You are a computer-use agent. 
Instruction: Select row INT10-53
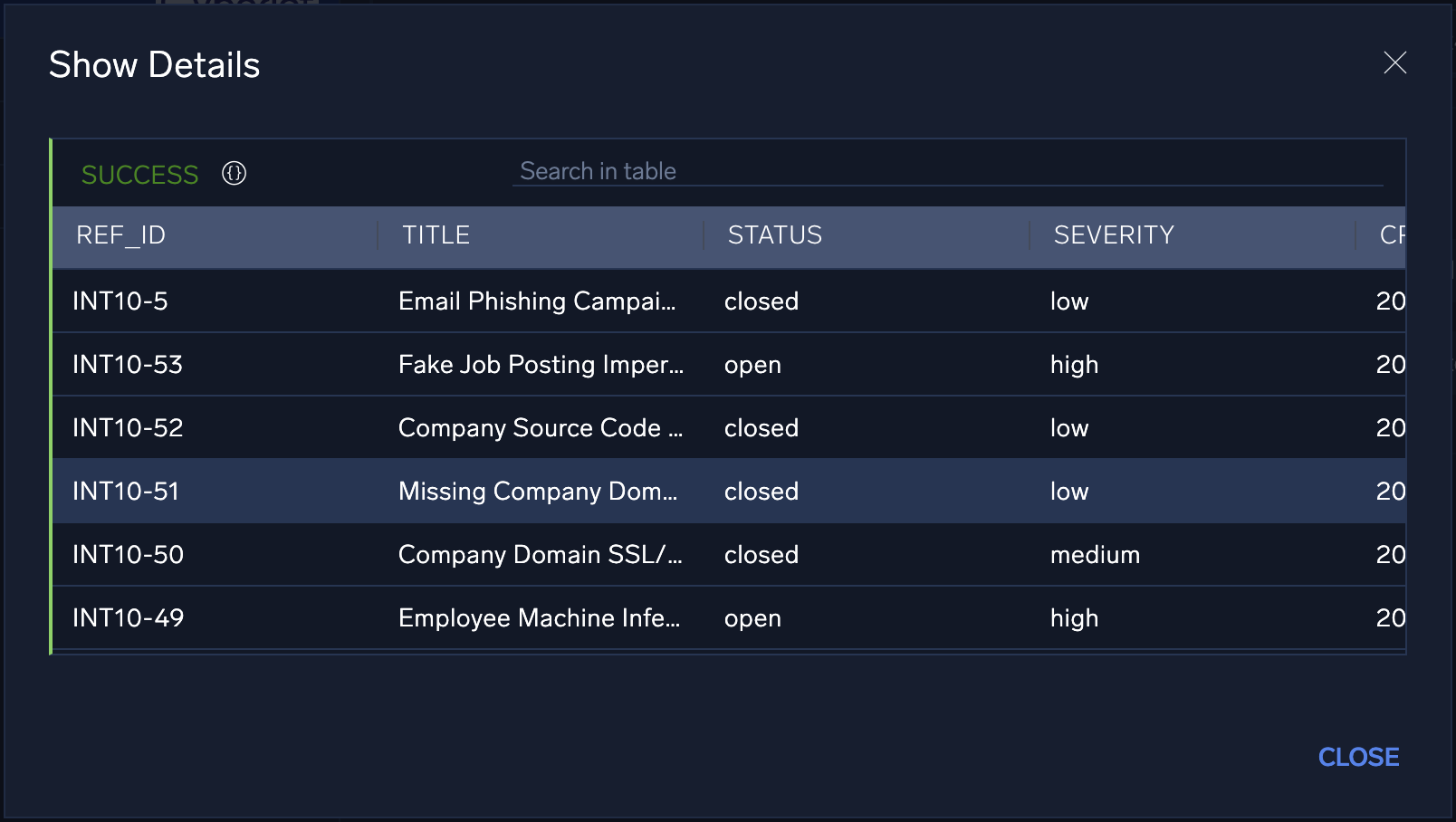(x=128, y=365)
